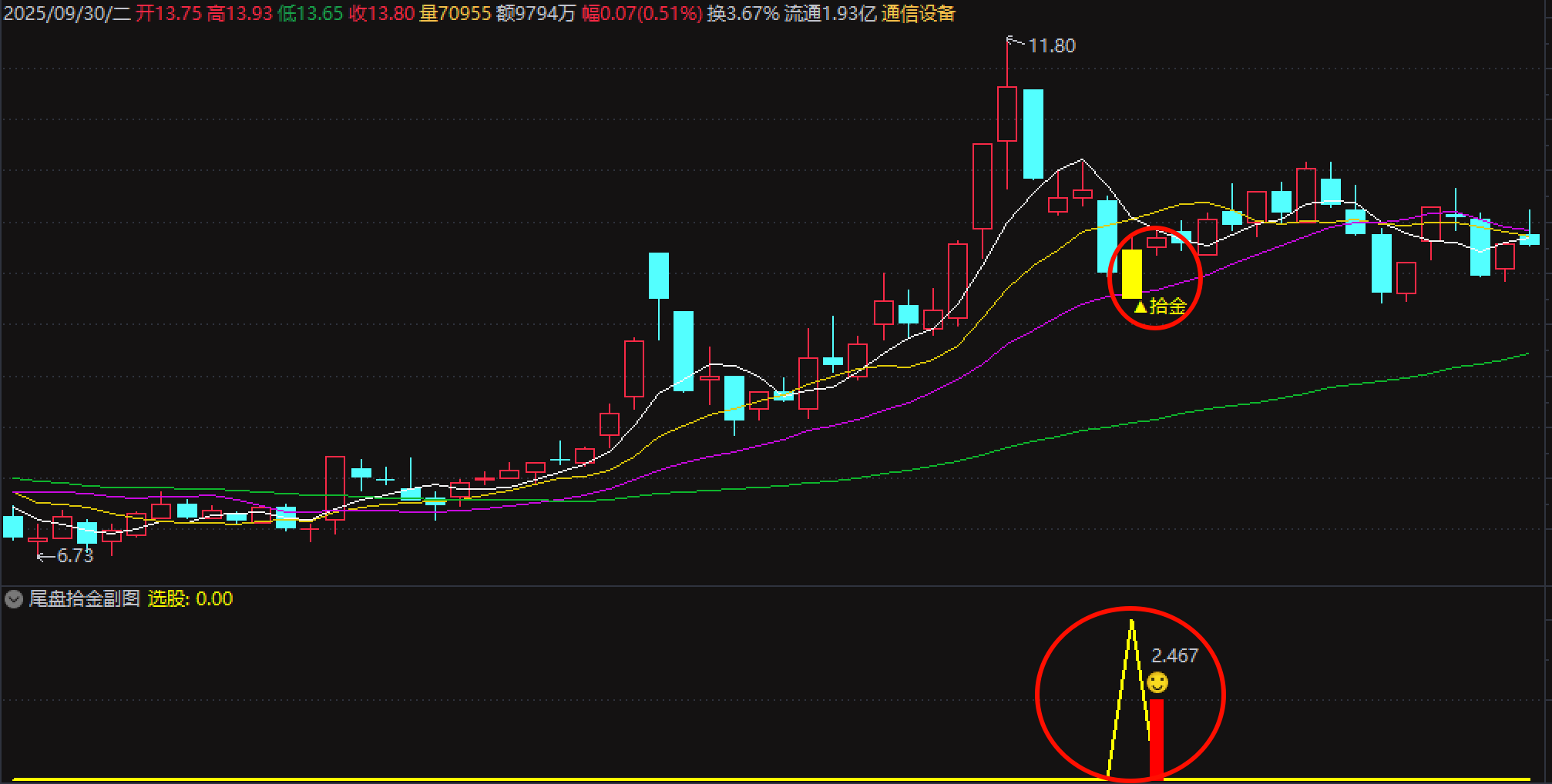The width and height of the screenshot is (1552, 784).
Task: Select the 尾盘拾金副图 indicator title
Action: click(84, 599)
